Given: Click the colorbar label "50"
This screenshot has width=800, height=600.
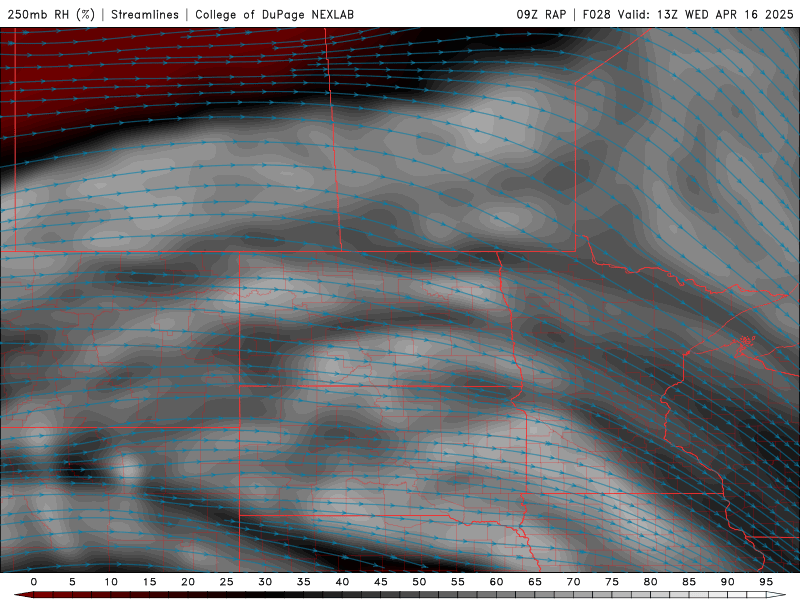Looking at the screenshot, I should point(419,582).
